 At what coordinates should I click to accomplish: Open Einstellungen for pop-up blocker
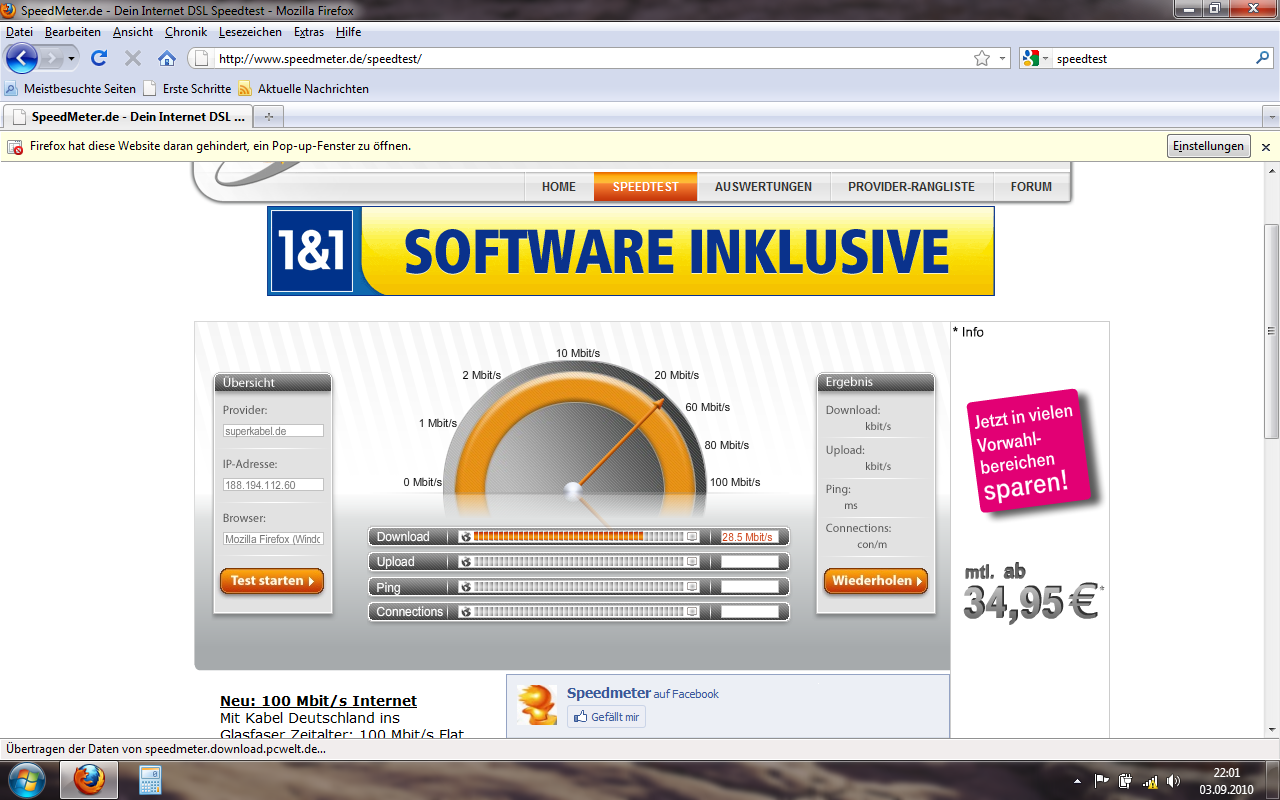pos(1208,146)
